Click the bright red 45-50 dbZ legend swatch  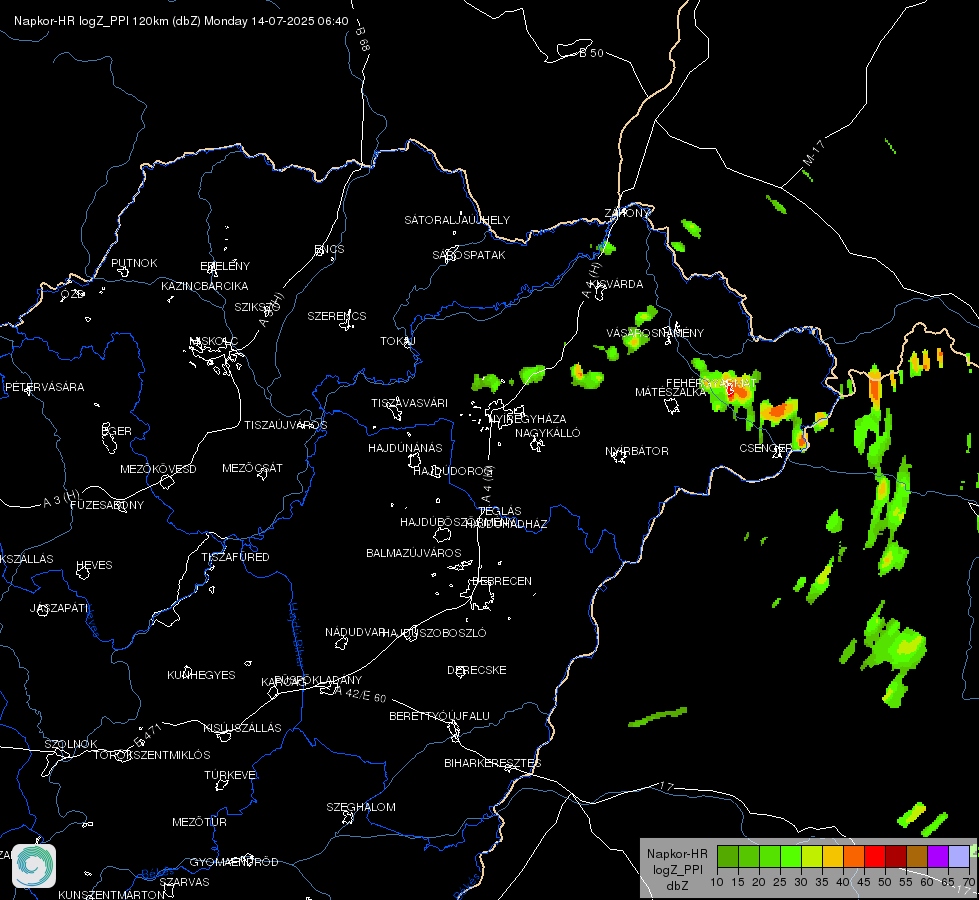pyautogui.click(x=875, y=857)
